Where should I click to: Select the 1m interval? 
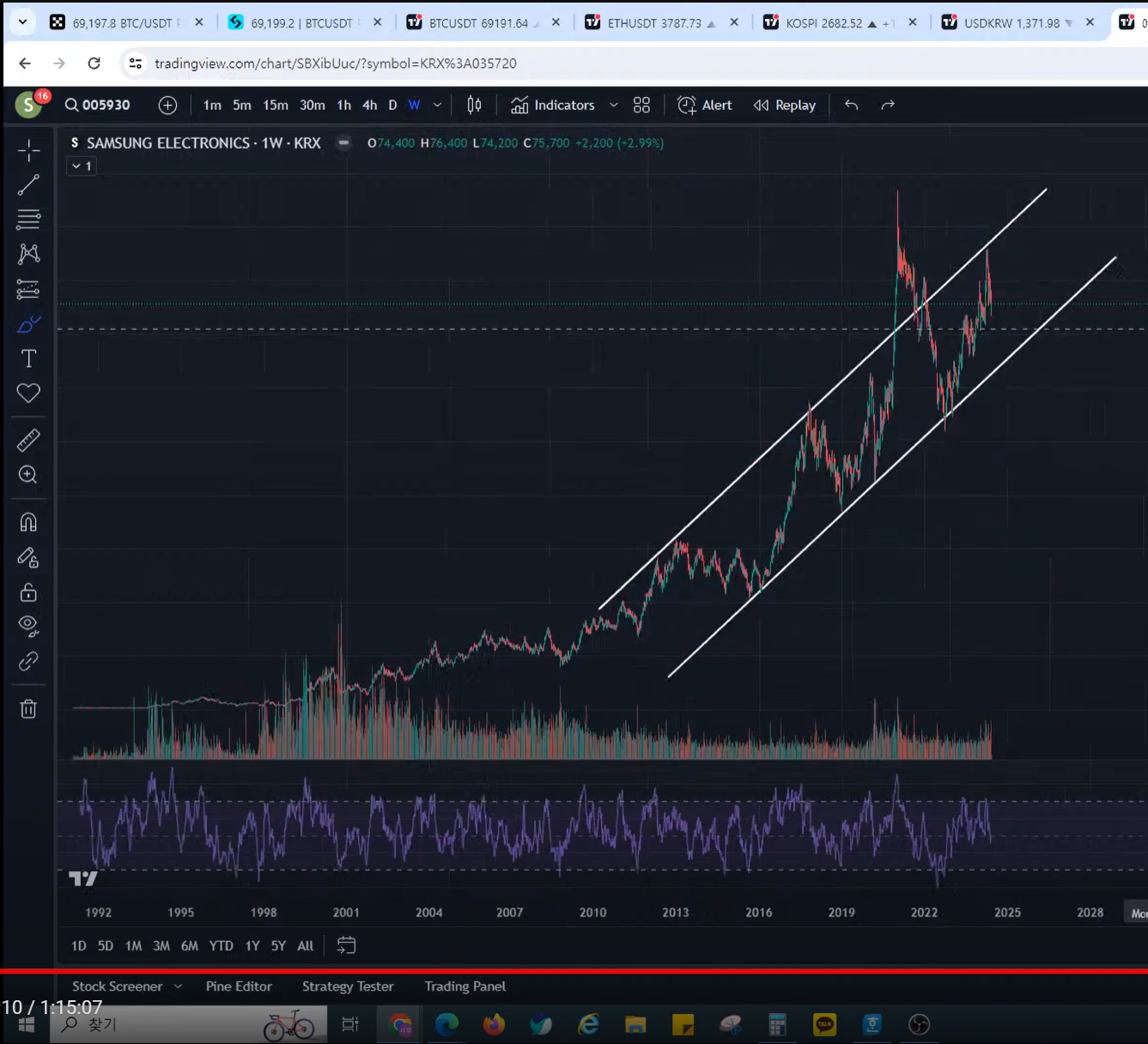point(212,105)
